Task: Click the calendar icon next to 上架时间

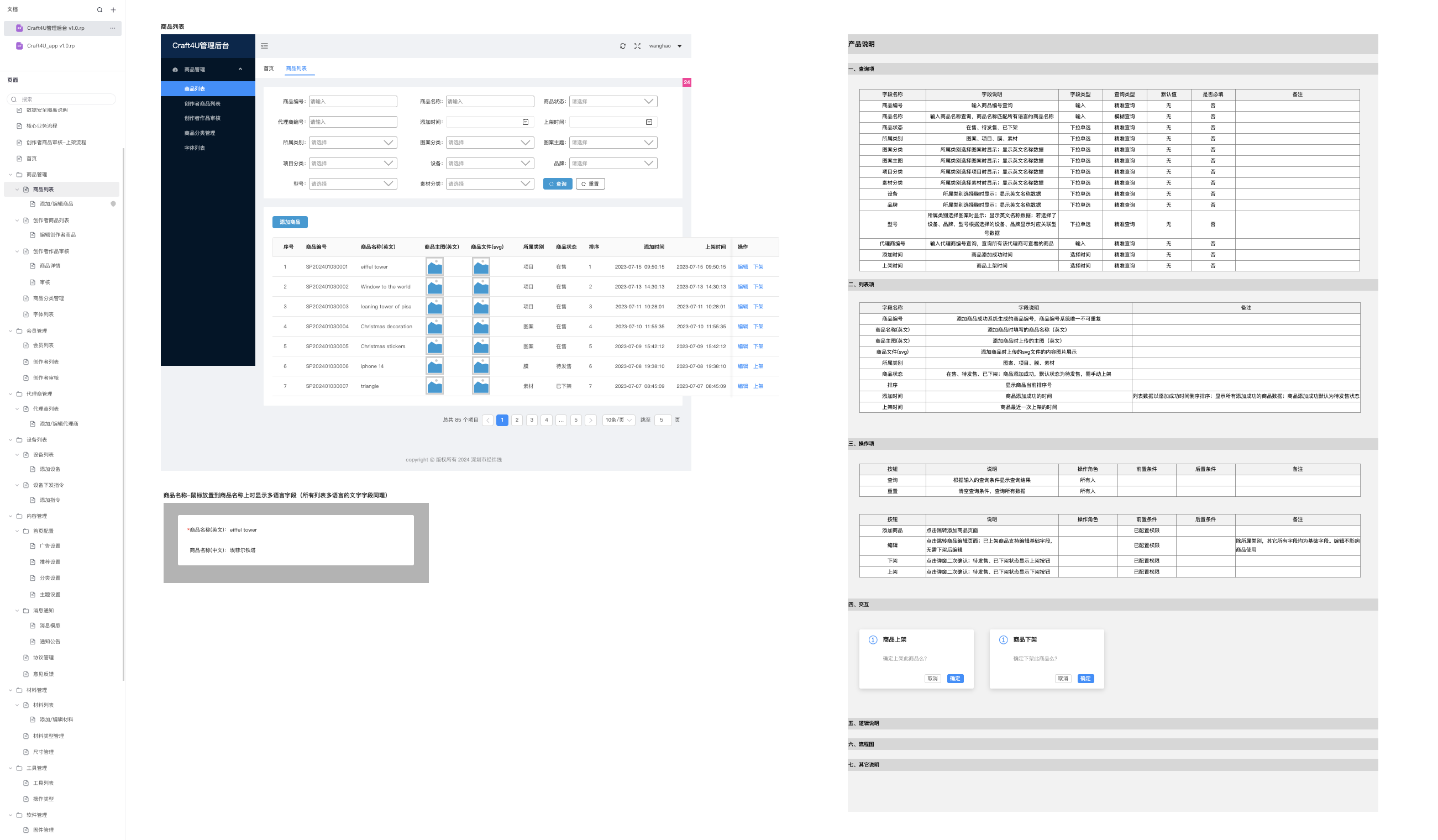Action: tap(649, 121)
